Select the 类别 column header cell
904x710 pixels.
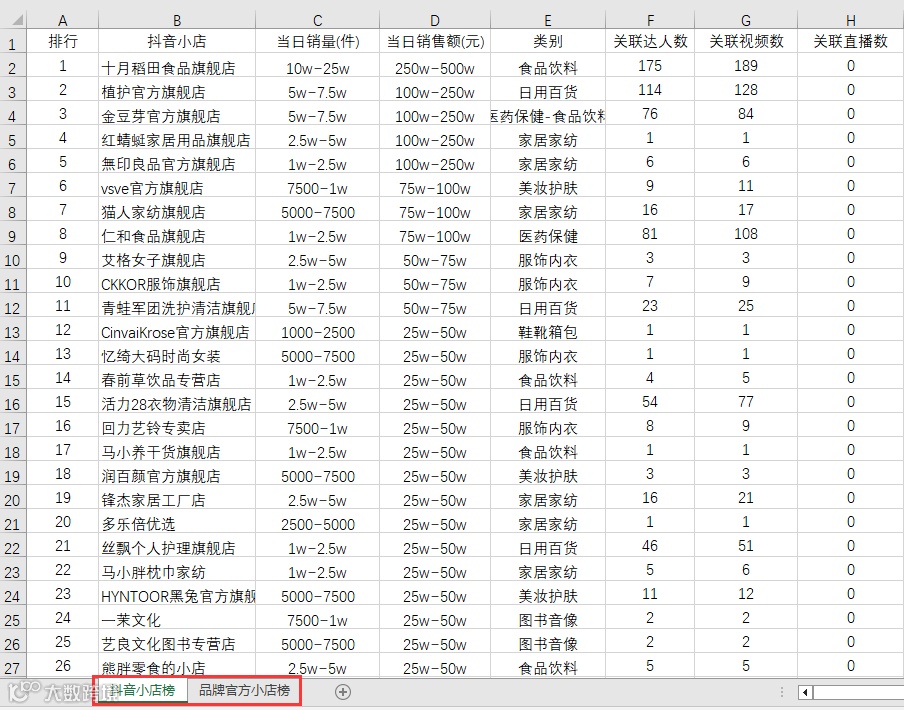click(x=547, y=42)
